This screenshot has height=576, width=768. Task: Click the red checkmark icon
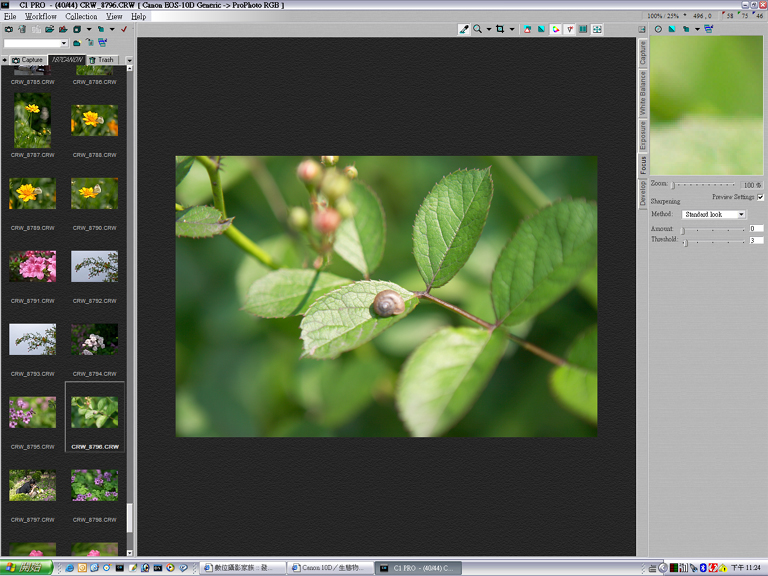tap(124, 29)
